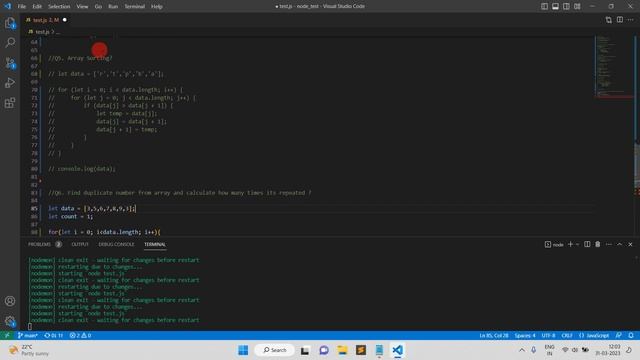Open remote window indicator in status bar

pyautogui.click(x=7, y=336)
